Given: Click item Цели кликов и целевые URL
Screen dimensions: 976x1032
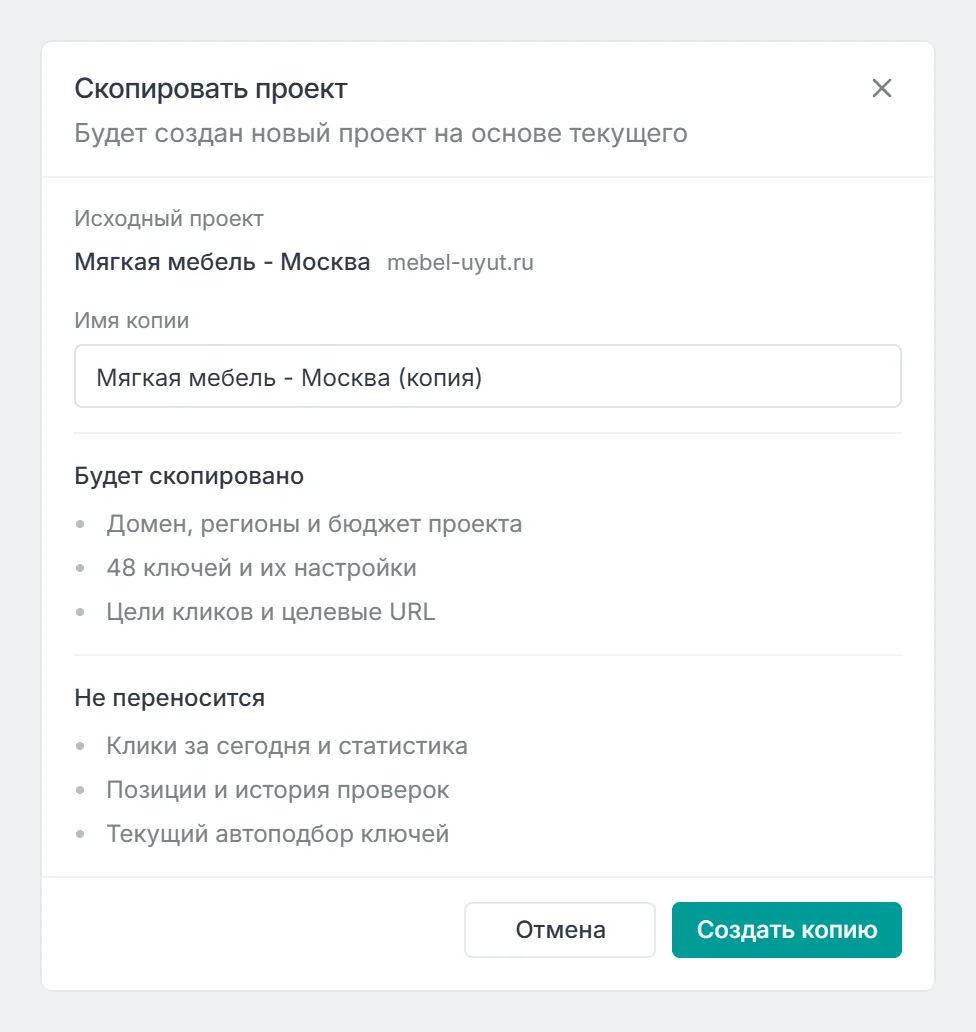Looking at the screenshot, I should click(270, 612).
